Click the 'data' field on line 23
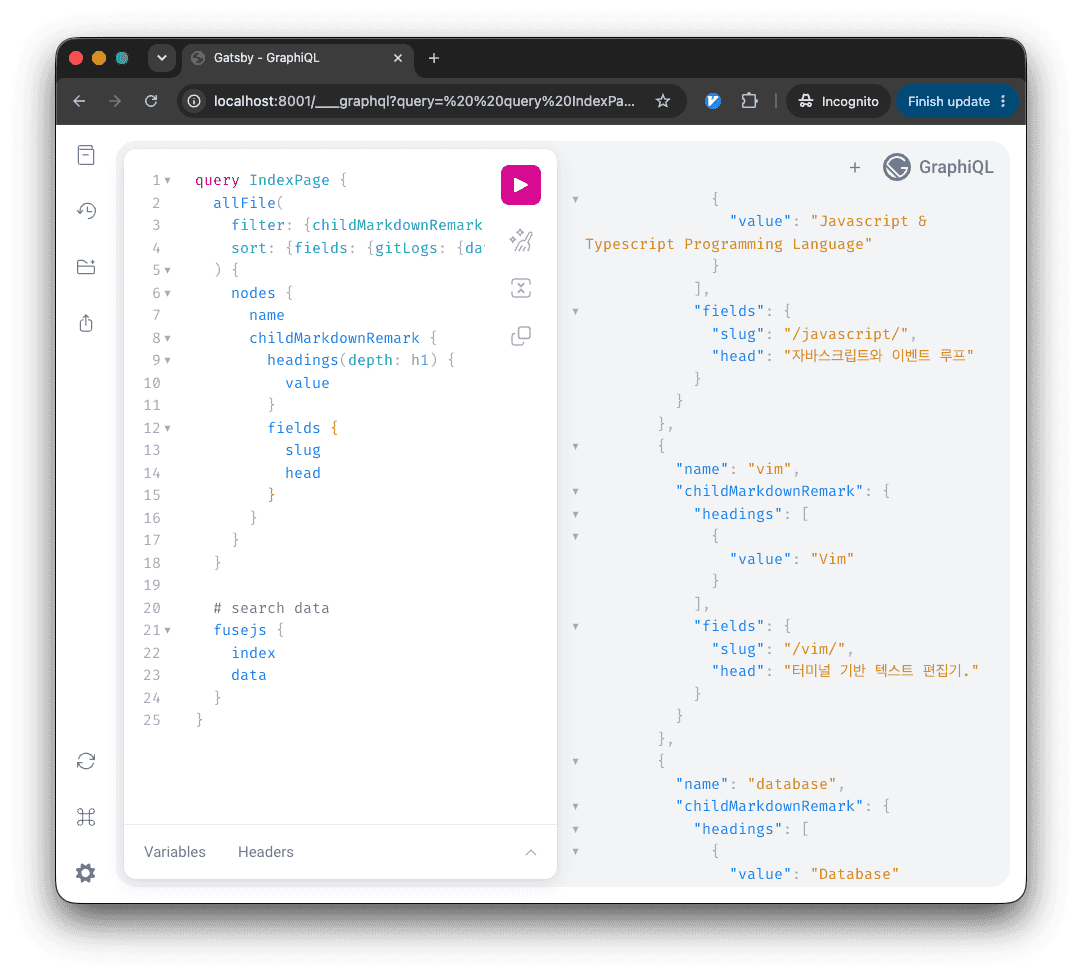The width and height of the screenshot is (1082, 977). 248,675
